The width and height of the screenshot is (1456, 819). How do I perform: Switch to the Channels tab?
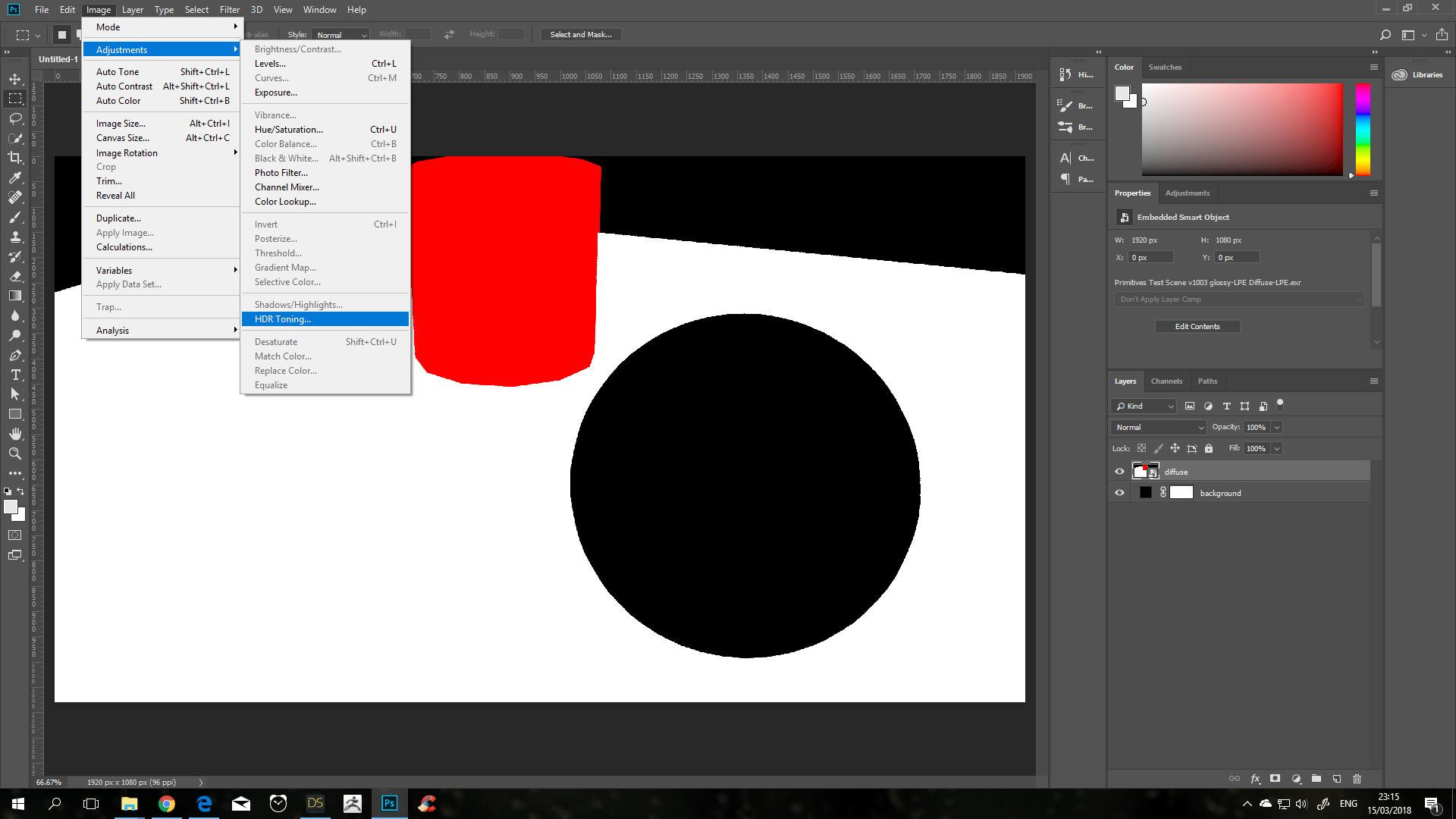coord(1166,381)
